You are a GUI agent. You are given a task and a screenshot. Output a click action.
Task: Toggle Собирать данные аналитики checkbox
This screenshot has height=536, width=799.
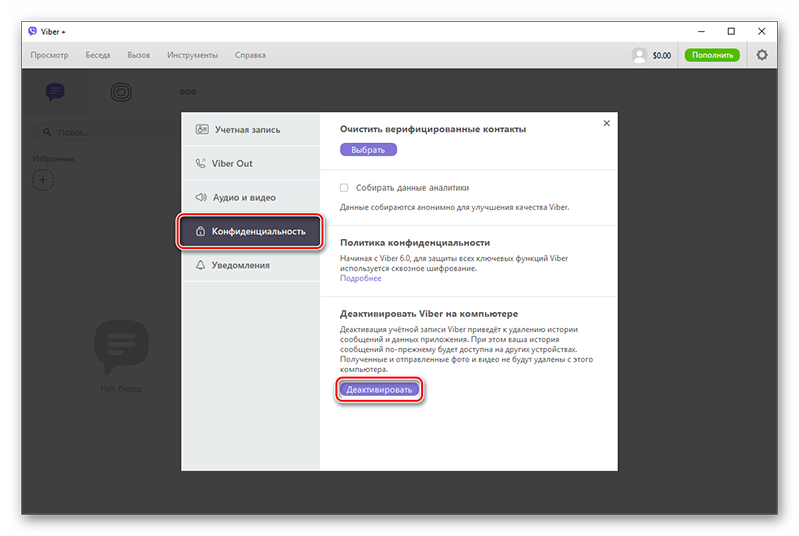[344, 187]
